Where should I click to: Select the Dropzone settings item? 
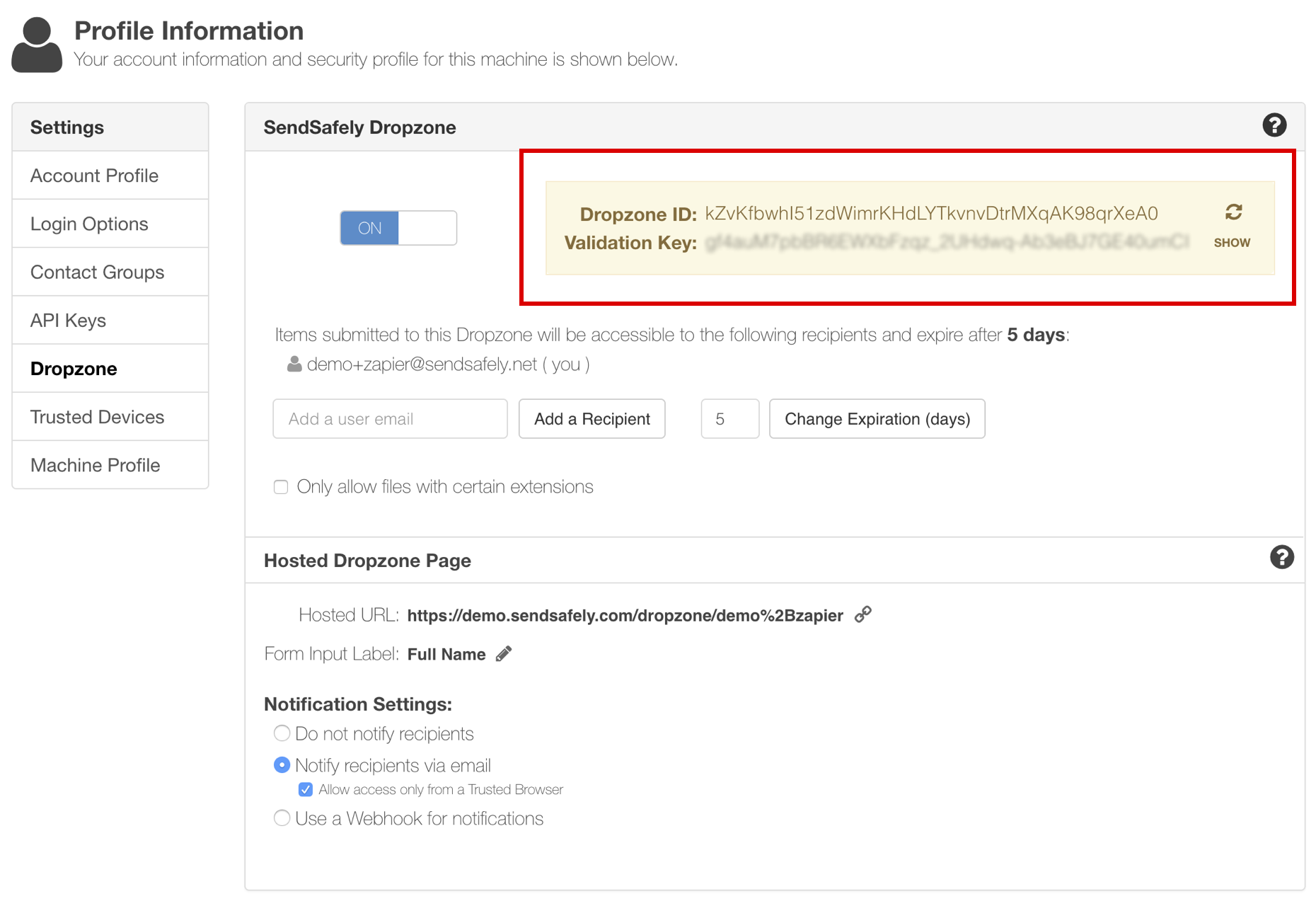click(x=110, y=368)
